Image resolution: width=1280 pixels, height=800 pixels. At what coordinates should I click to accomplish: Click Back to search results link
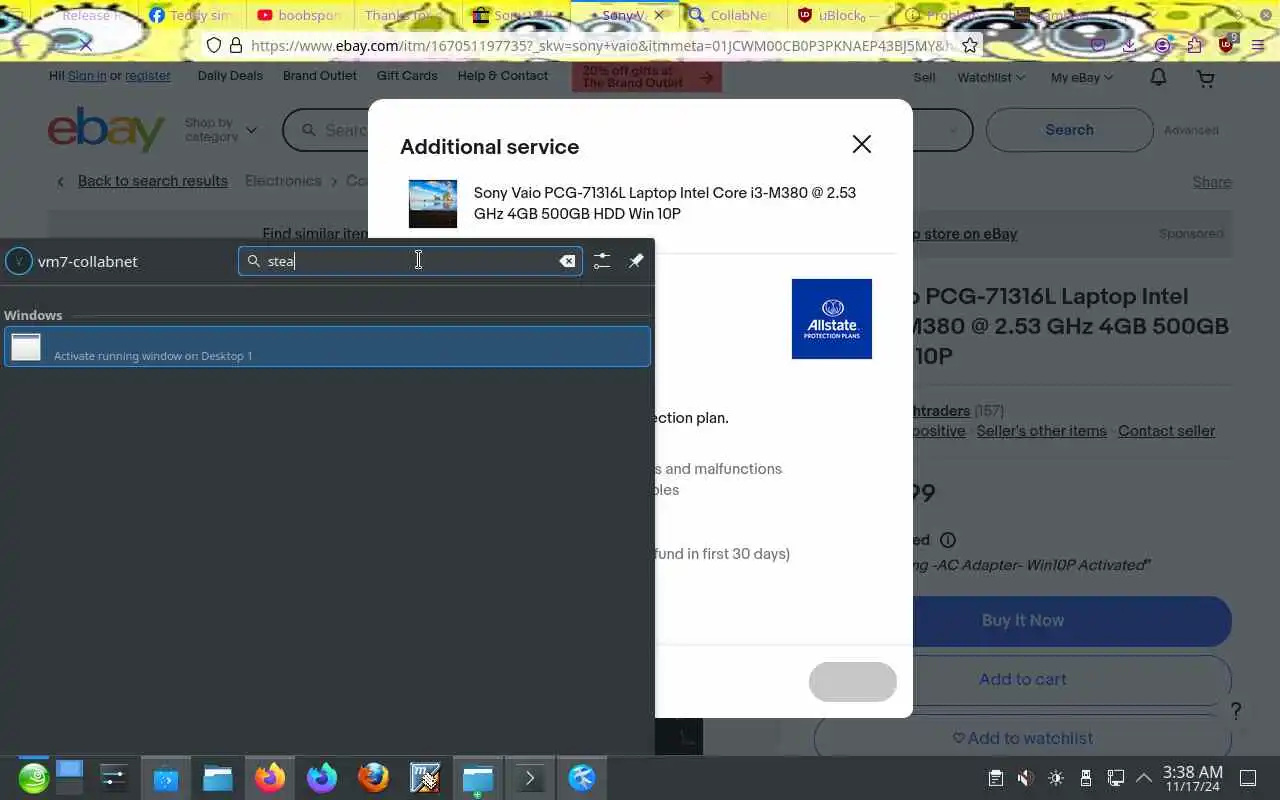153,181
